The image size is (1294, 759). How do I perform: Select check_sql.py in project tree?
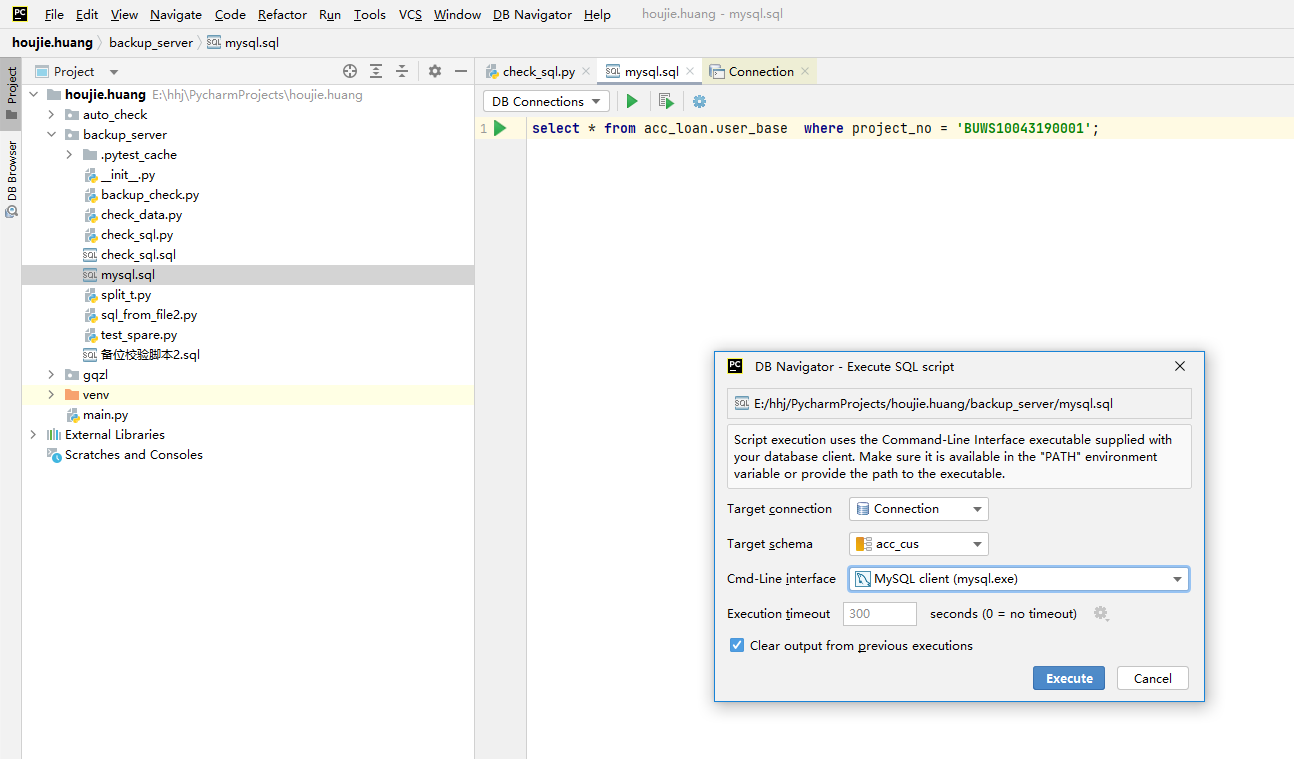coord(137,235)
